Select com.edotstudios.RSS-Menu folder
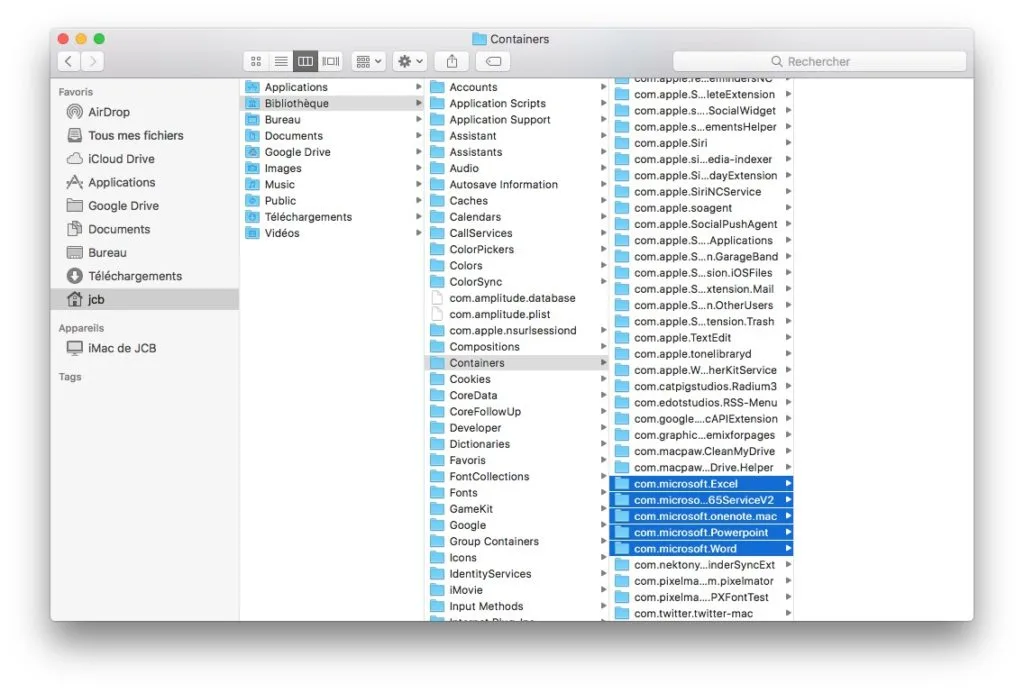Image resolution: width=1024 pixels, height=693 pixels. pos(702,403)
